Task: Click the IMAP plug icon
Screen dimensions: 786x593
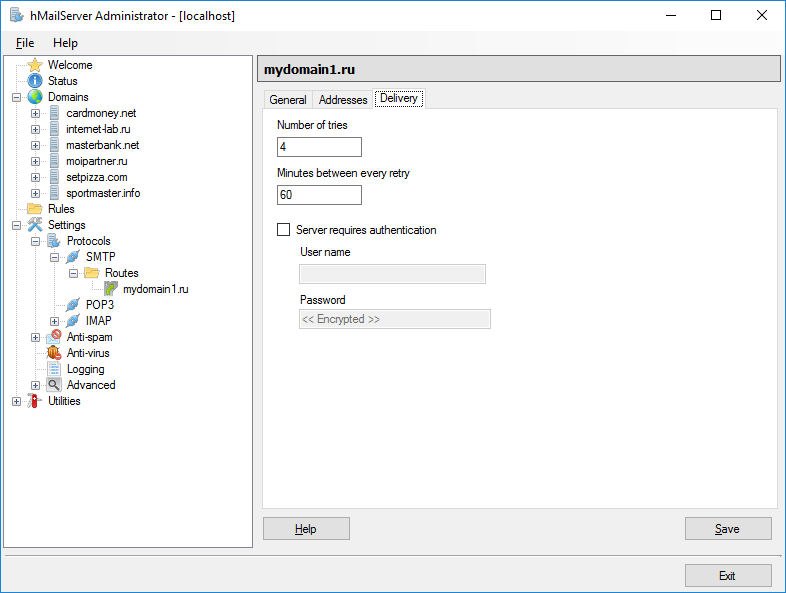Action: [x=73, y=320]
